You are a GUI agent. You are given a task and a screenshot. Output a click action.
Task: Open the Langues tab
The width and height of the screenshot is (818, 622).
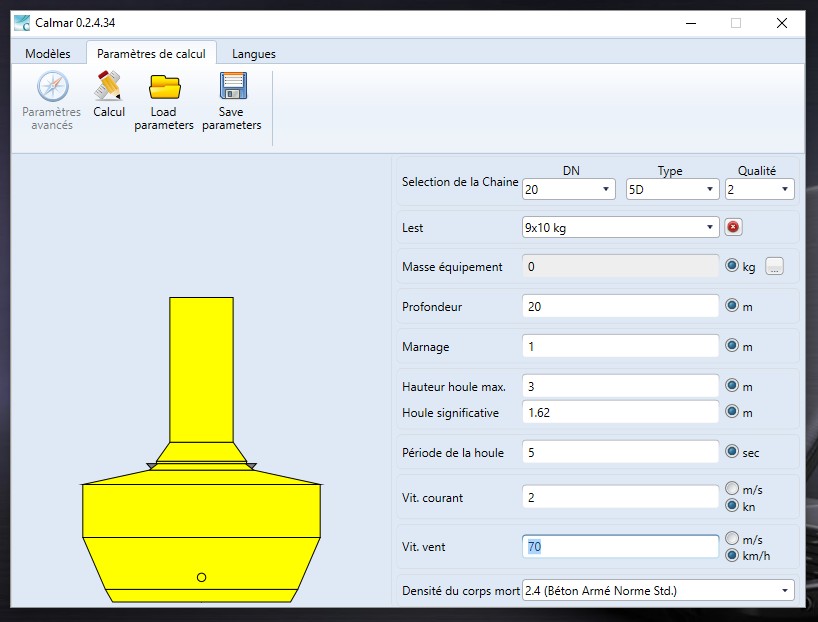[253, 54]
